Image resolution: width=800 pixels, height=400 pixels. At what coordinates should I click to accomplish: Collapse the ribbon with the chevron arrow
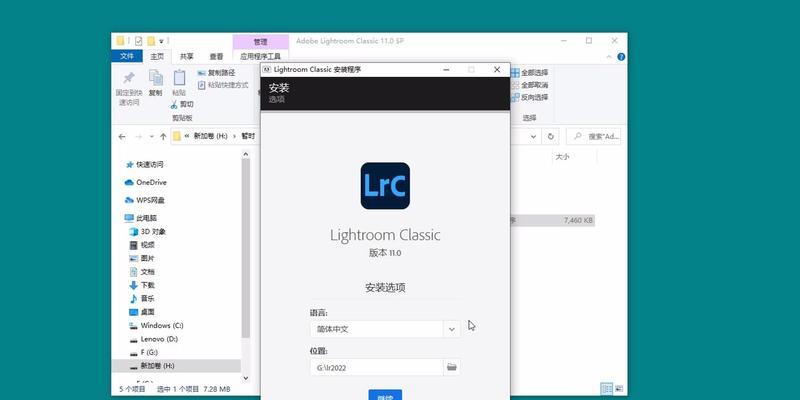(x=610, y=57)
